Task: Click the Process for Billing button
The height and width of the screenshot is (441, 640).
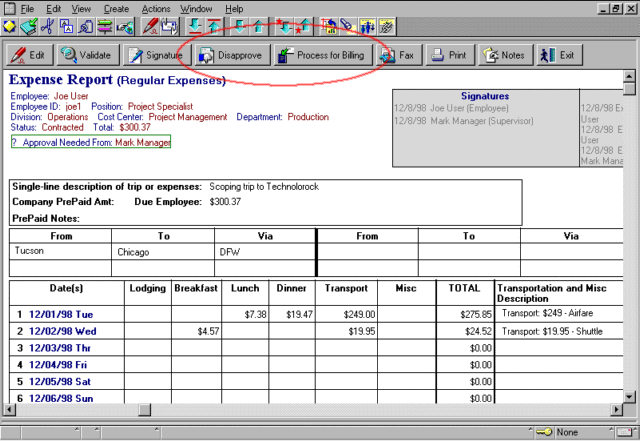Action: pos(323,55)
